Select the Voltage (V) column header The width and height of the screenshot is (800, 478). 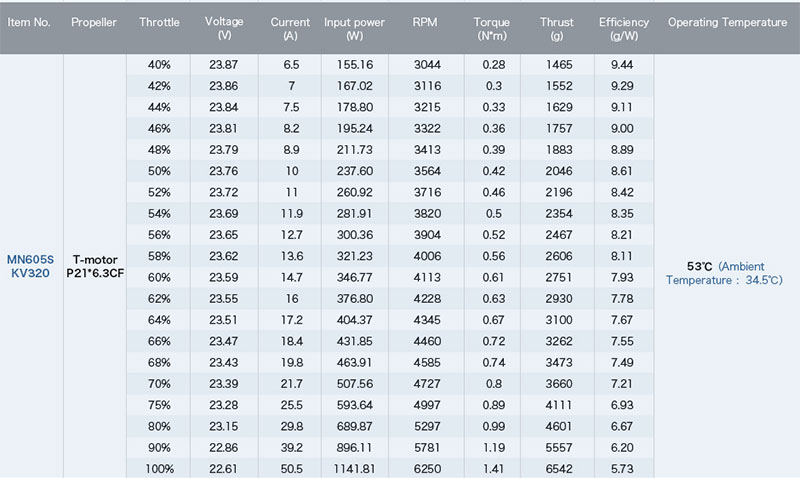pyautogui.click(x=224, y=28)
